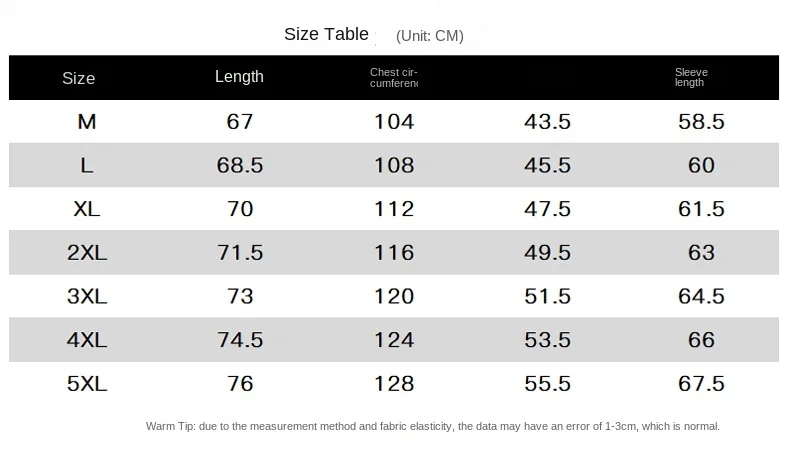Click the value 49.5 cell
Image resolution: width=790 pixels, height=466 pixels.
click(547, 253)
